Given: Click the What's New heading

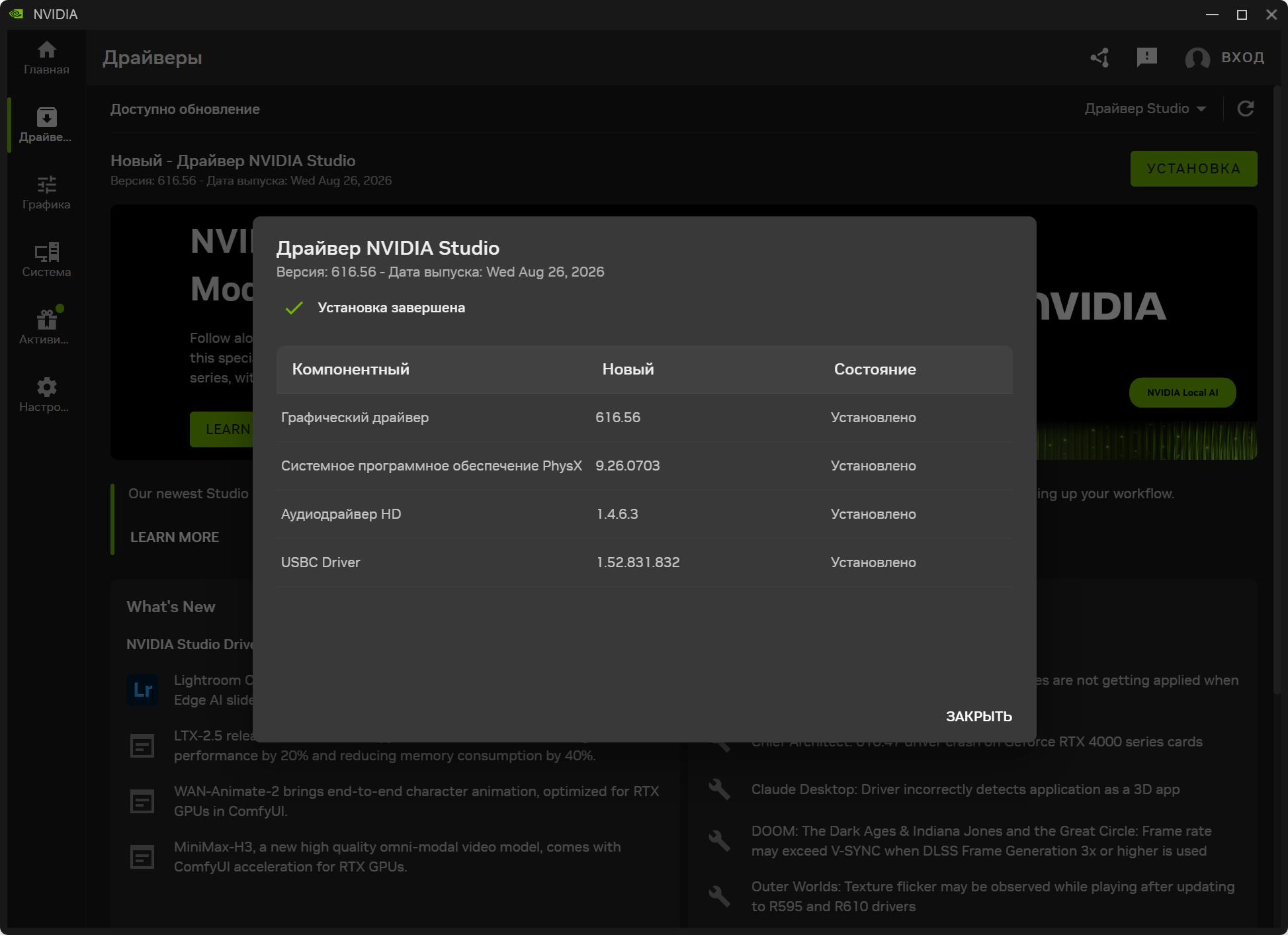Looking at the screenshot, I should (x=171, y=607).
